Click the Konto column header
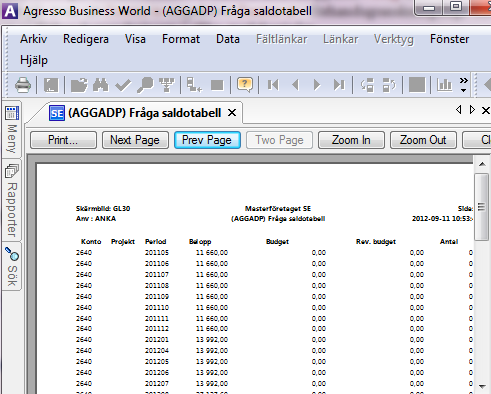Viewport: 491px width, 394px height. 91,242
